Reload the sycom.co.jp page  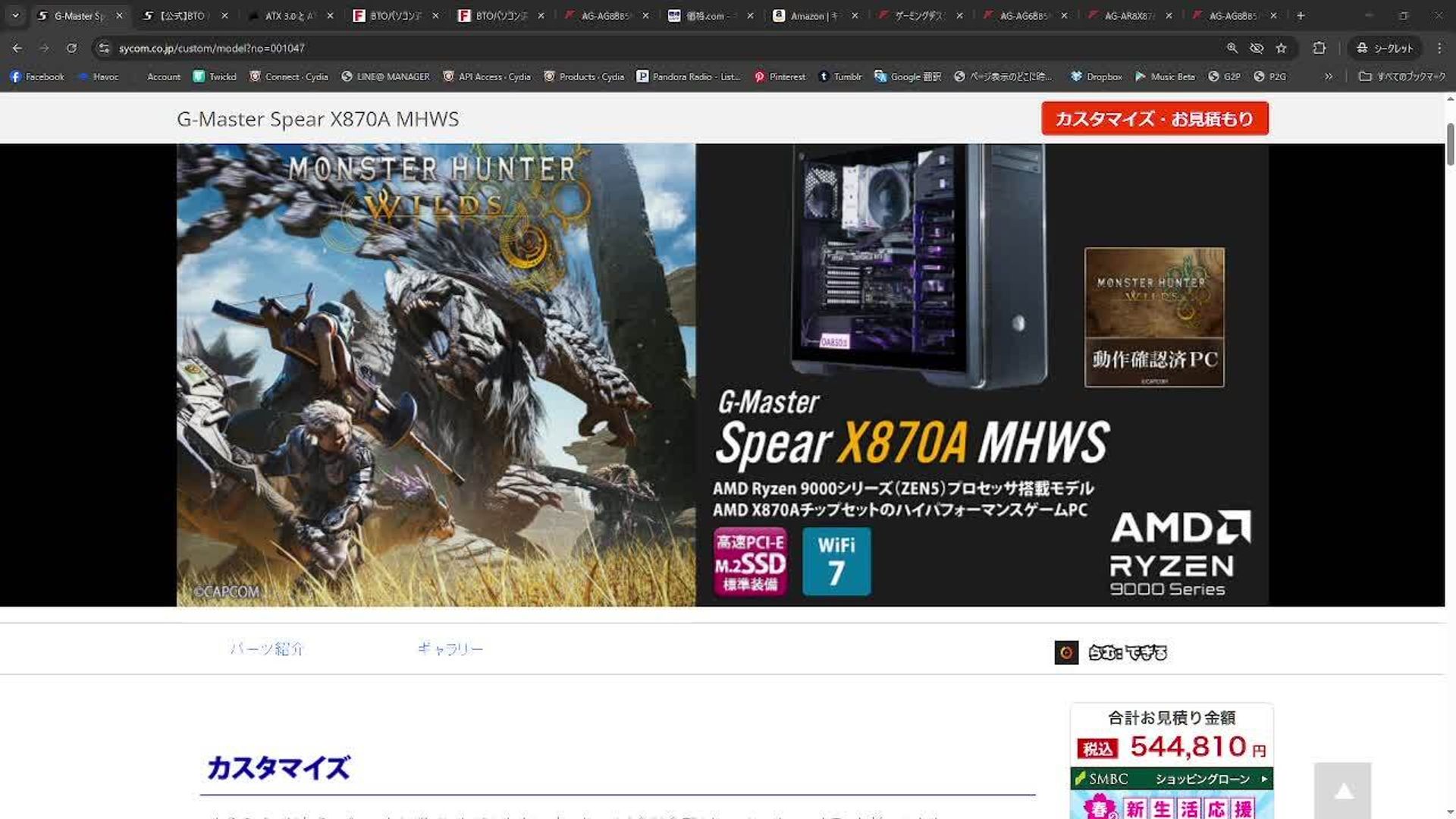(x=71, y=48)
